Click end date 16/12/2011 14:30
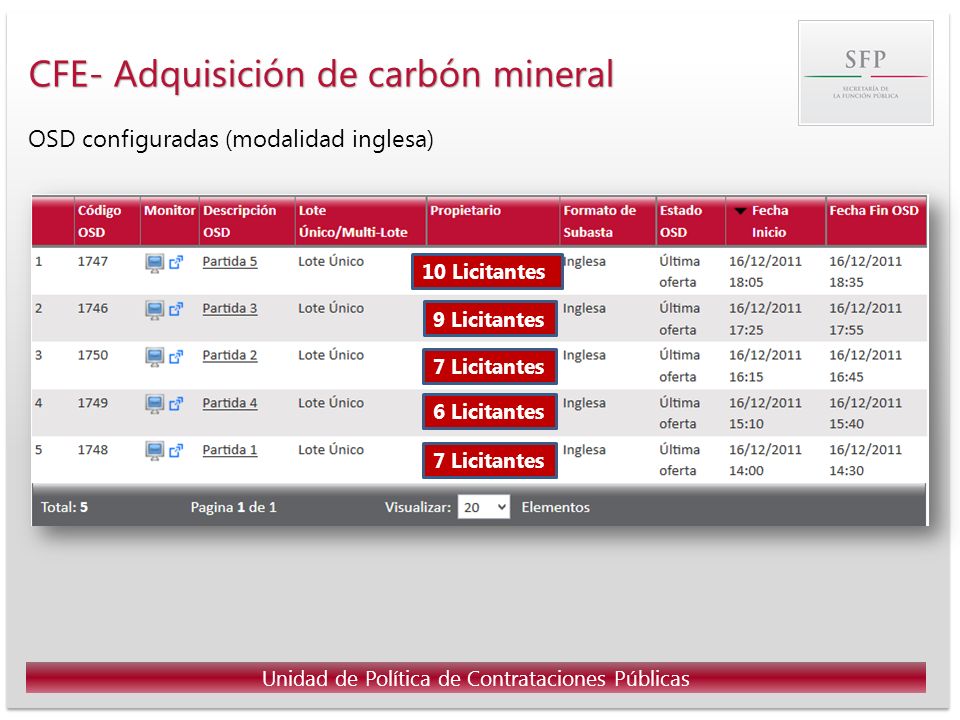This screenshot has height=720, width=960. tap(866, 460)
